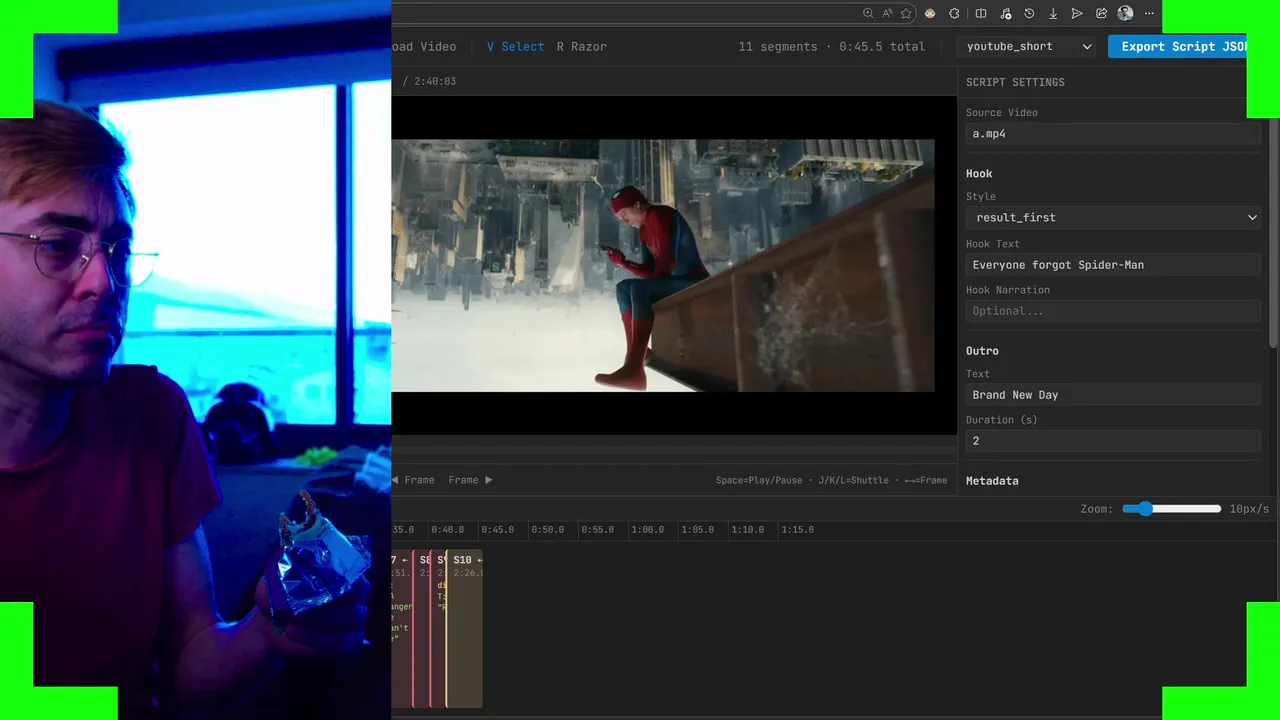Click the video preview of Spider-Man
The image size is (1280, 720).
(663, 265)
